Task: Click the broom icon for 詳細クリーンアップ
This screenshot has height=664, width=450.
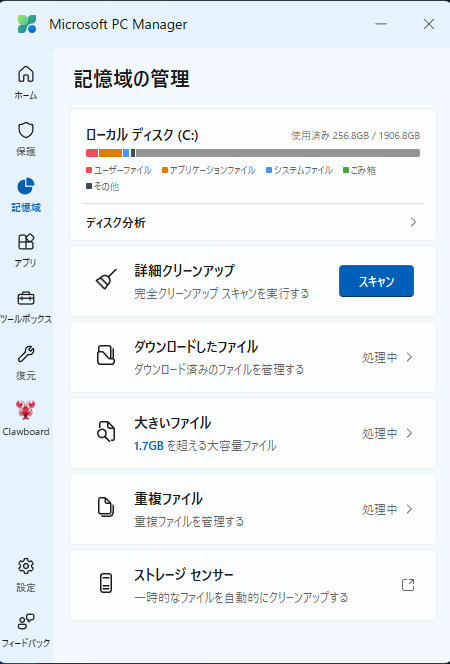Action: 106,280
